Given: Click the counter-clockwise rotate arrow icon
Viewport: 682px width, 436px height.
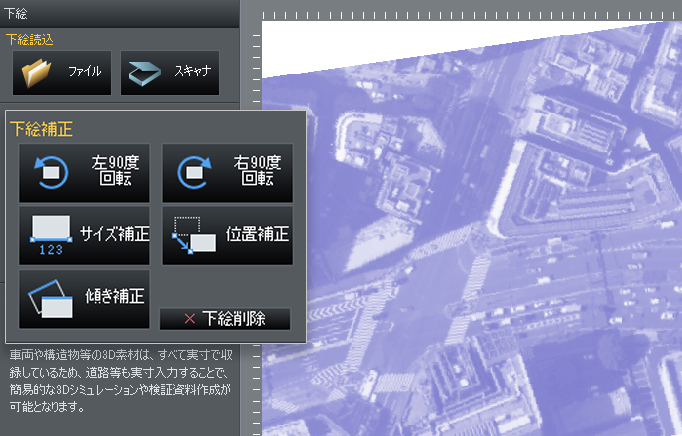Looking at the screenshot, I should 49,174.
